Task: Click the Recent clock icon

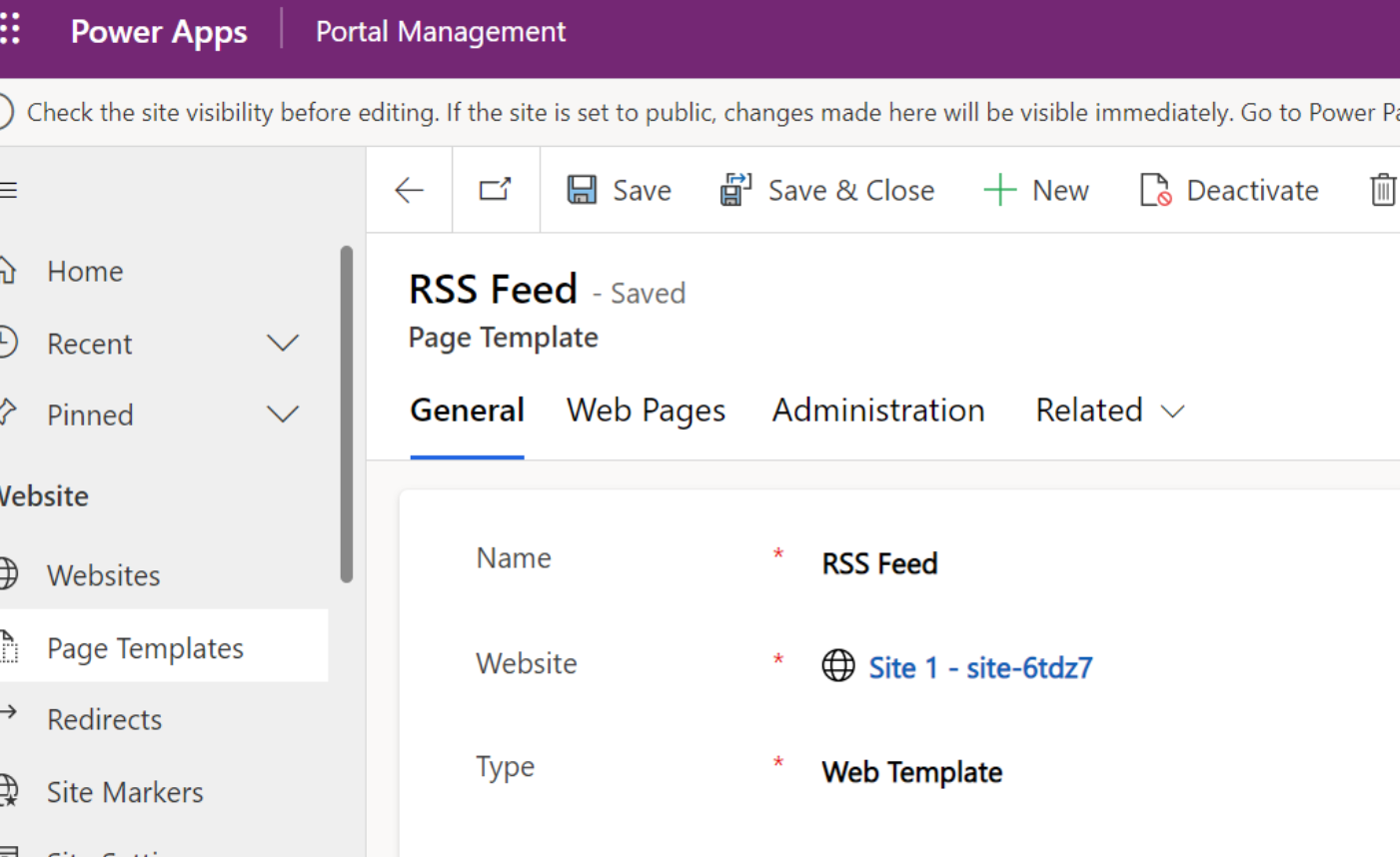Action: coord(8,343)
